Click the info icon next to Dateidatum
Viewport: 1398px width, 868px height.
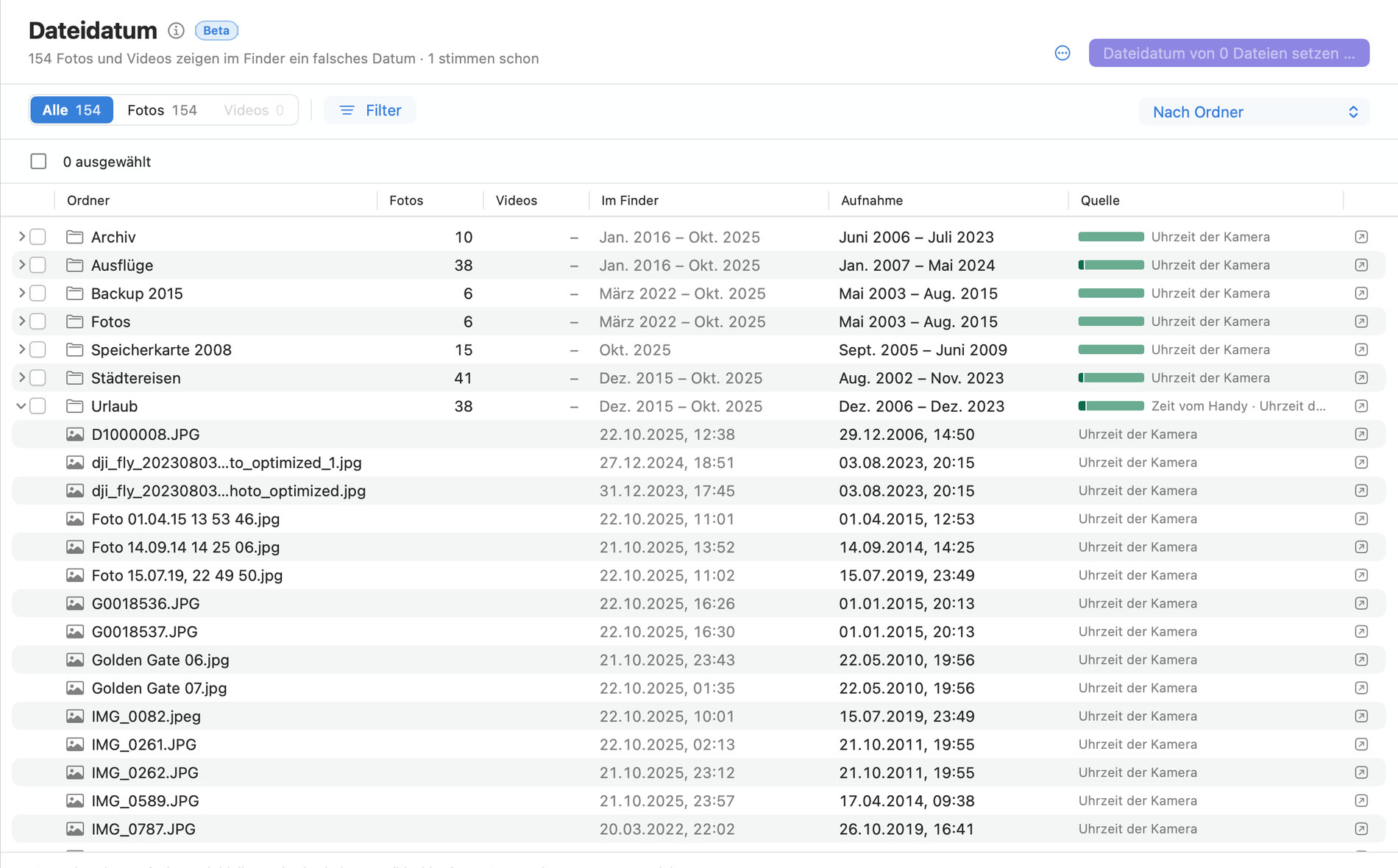pyautogui.click(x=176, y=30)
